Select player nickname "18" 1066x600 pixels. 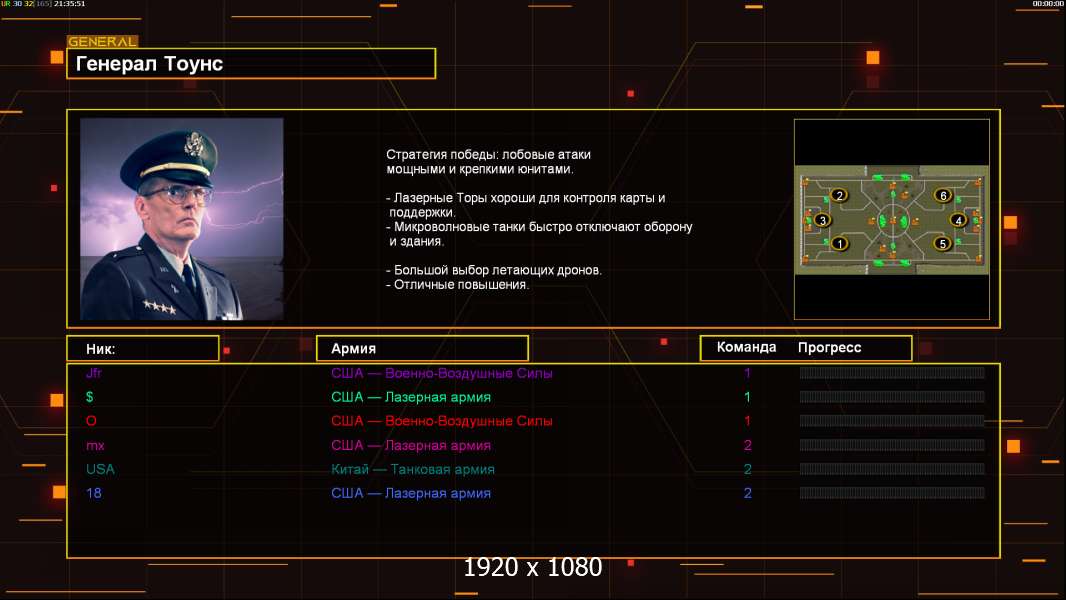[94, 493]
